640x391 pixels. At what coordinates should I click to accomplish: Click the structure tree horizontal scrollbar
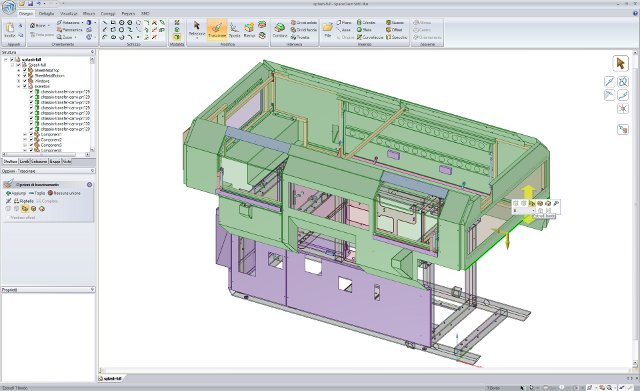pos(46,155)
